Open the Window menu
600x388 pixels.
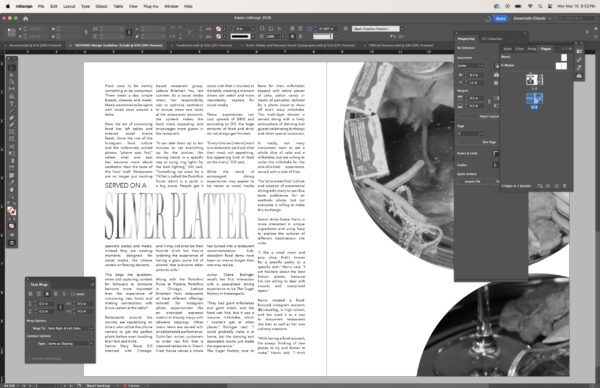(171, 7)
